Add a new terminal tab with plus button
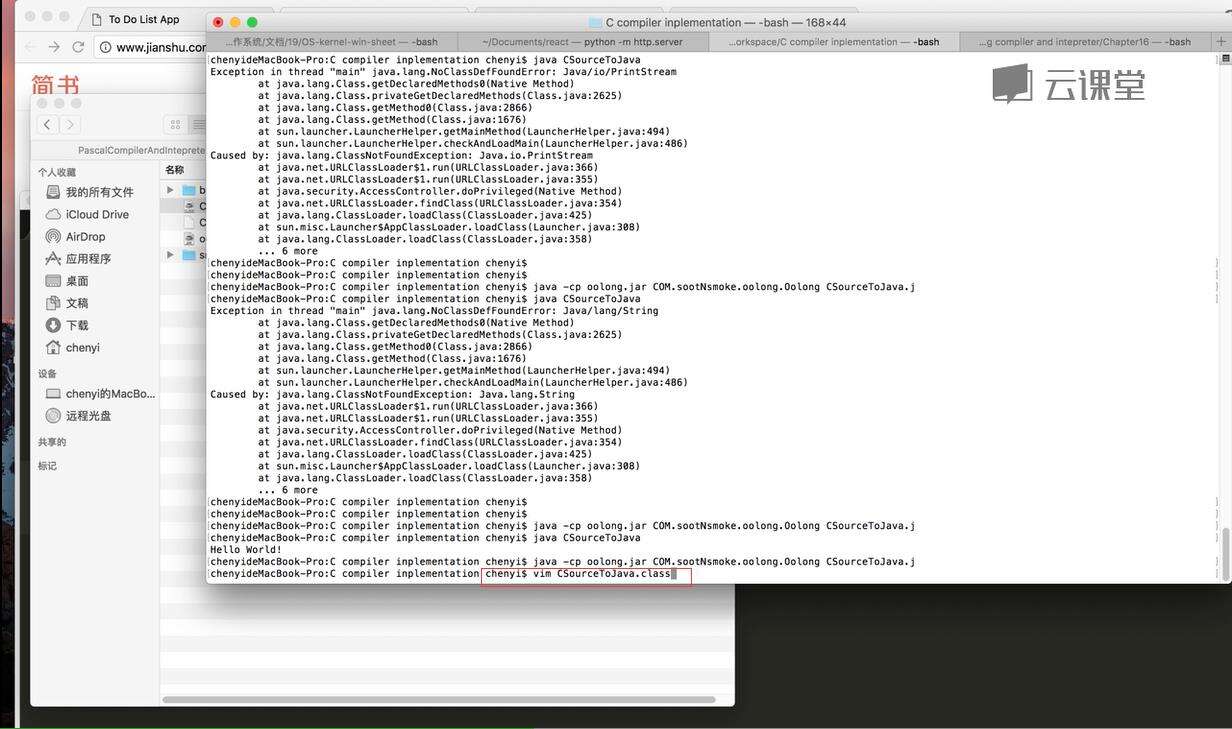The height and width of the screenshot is (729, 1232). click(1220, 42)
